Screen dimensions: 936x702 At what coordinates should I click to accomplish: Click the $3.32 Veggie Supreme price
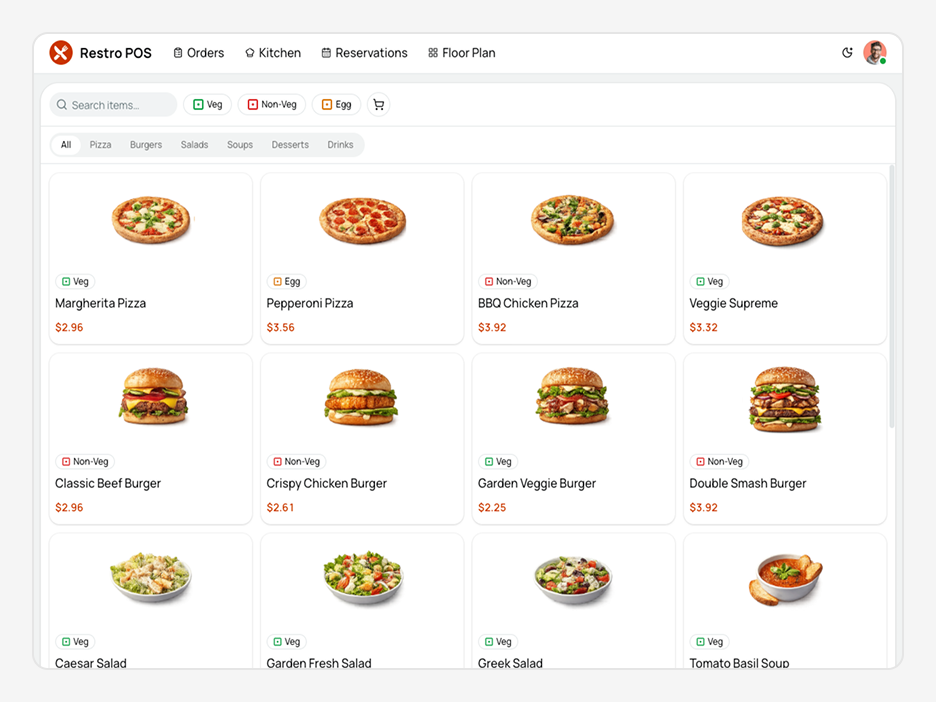pyautogui.click(x=703, y=327)
